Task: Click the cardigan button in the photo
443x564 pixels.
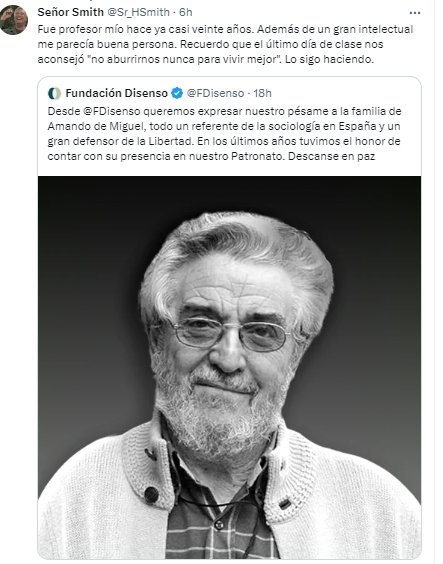Action: (152, 495)
